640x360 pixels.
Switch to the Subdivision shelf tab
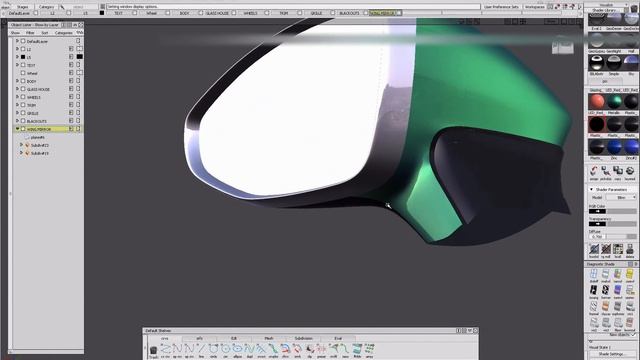pyautogui.click(x=303, y=338)
